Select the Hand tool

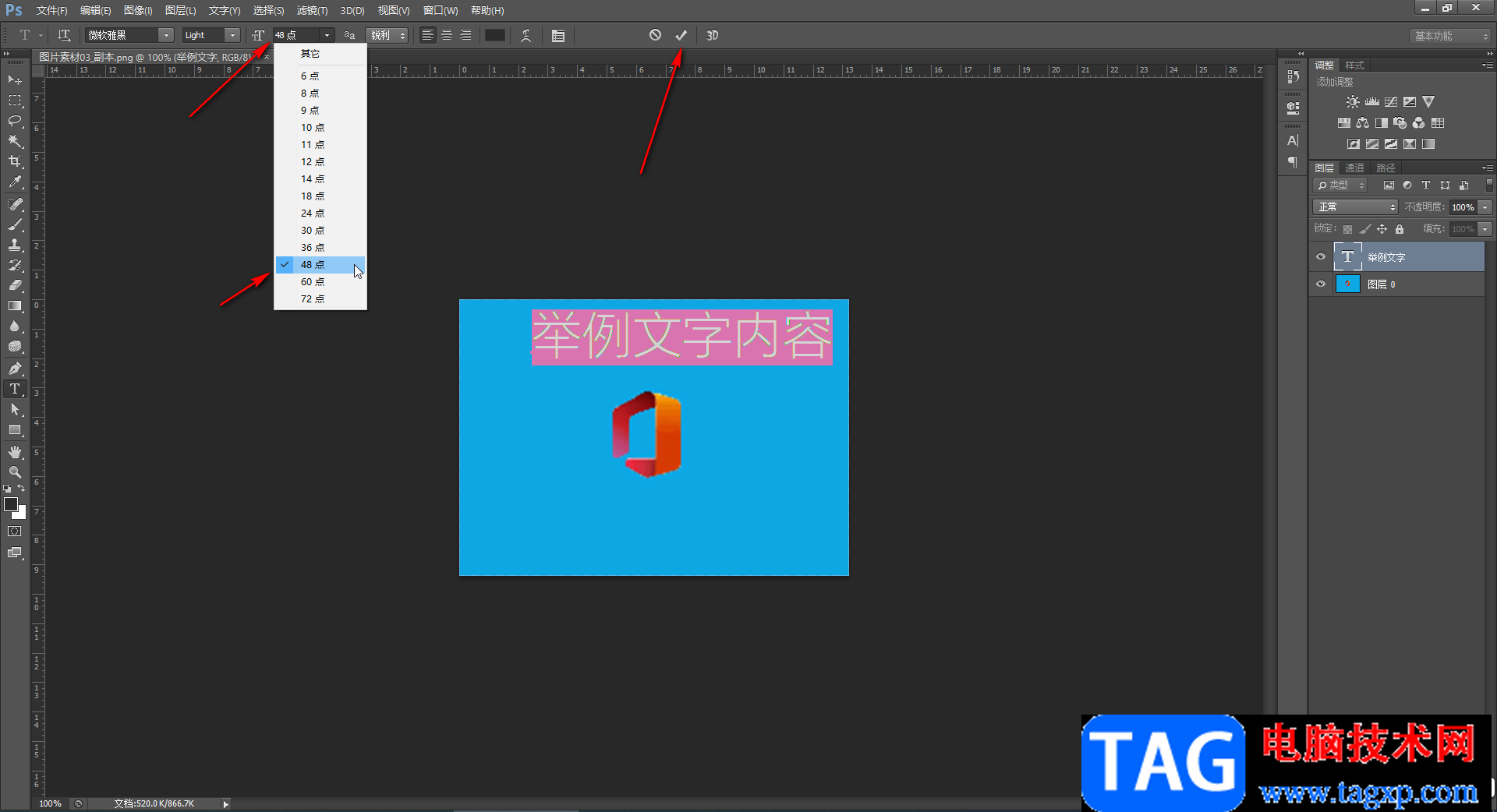(x=15, y=452)
